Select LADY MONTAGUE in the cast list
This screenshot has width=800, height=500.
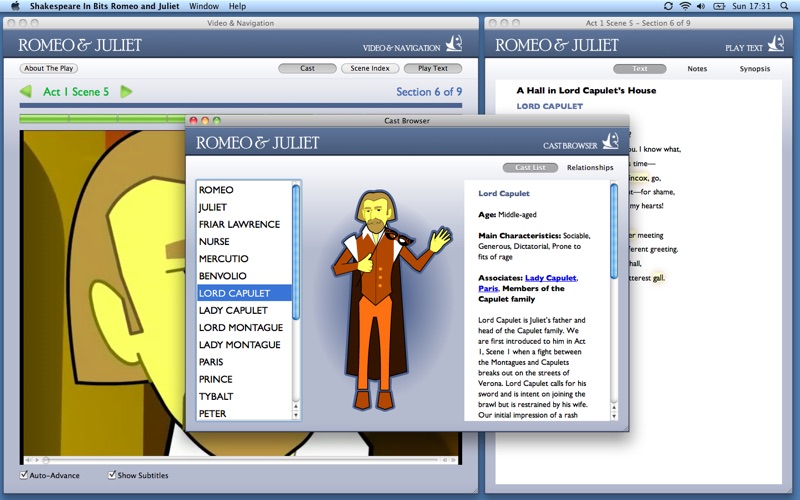pyautogui.click(x=244, y=345)
